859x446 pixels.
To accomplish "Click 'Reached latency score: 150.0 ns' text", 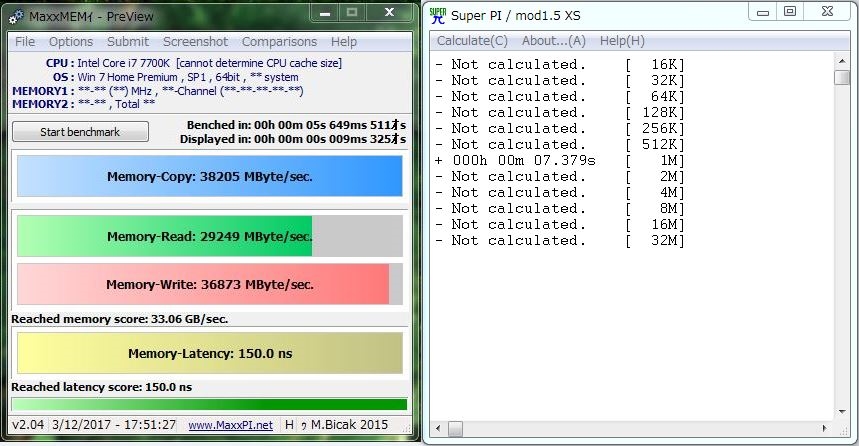I will [x=101, y=387].
